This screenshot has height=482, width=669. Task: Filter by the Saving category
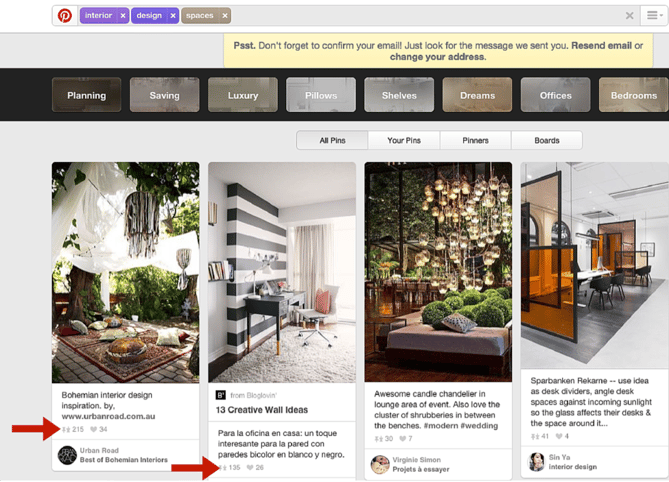[x=165, y=95]
